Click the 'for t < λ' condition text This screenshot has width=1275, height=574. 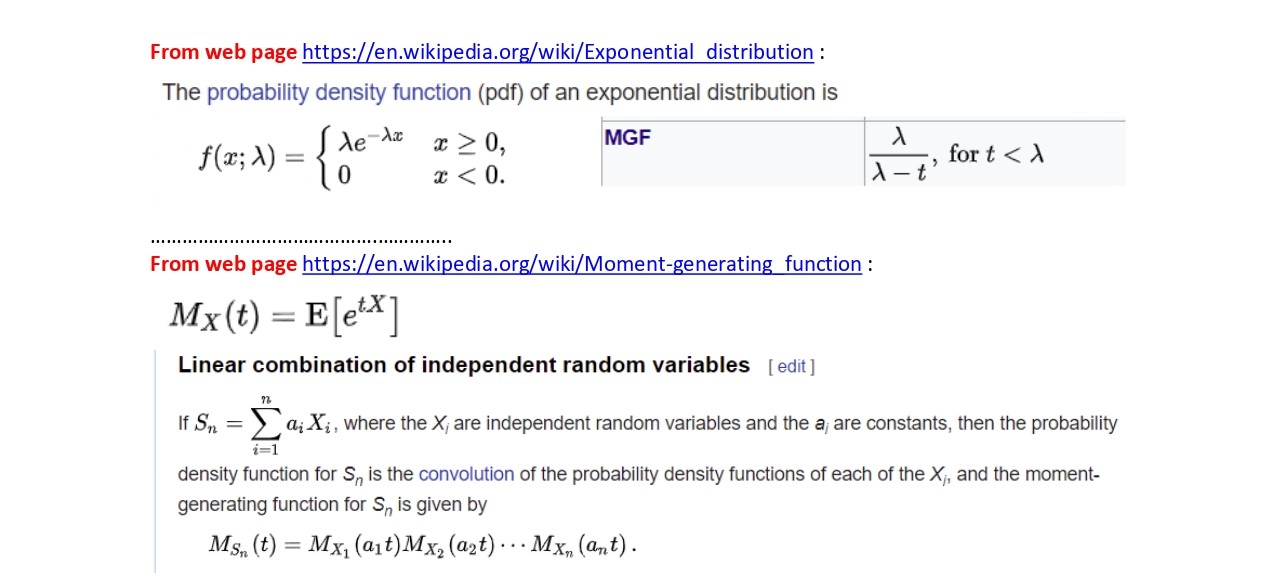(x=996, y=154)
